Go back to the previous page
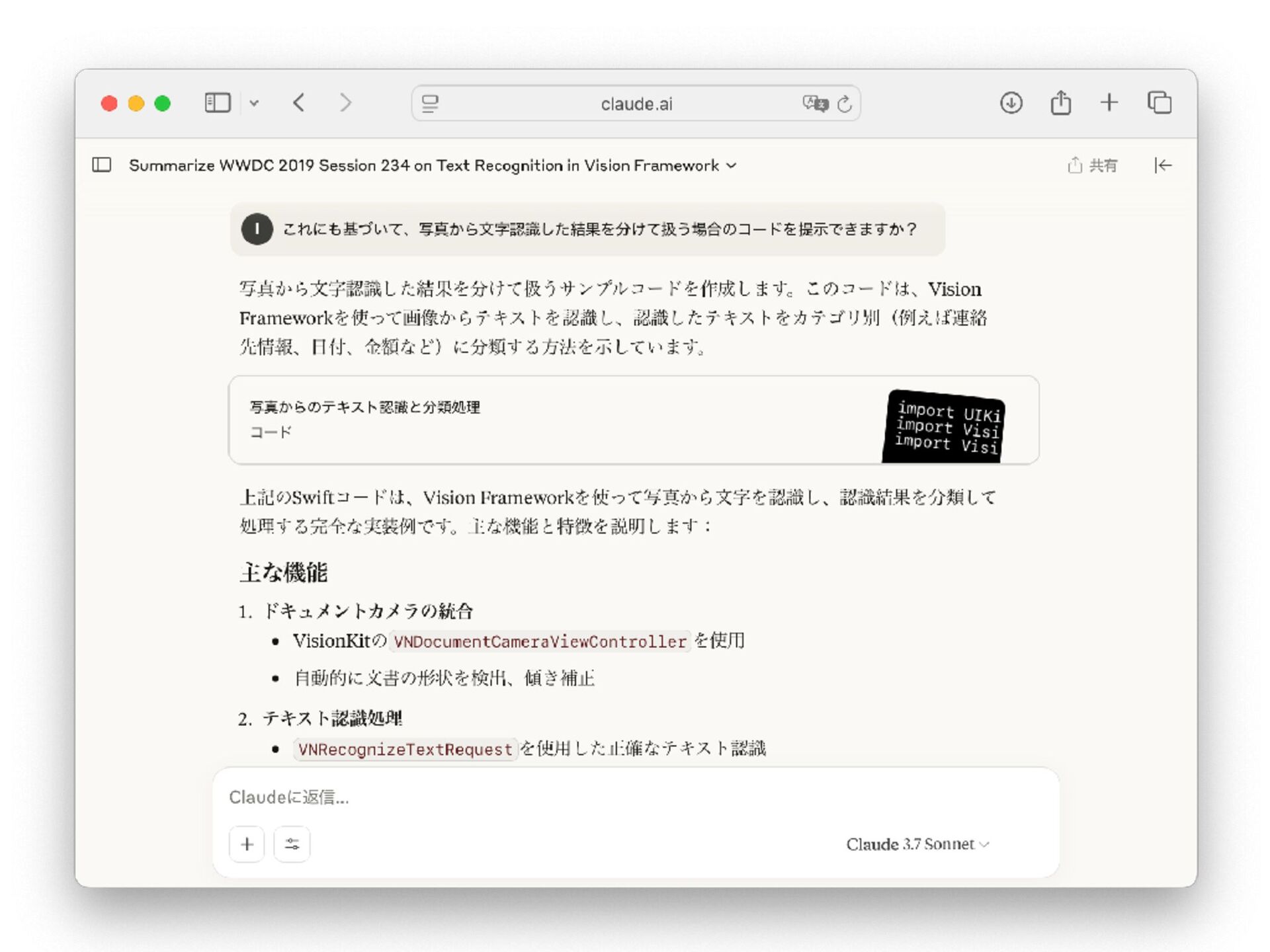 click(x=299, y=103)
